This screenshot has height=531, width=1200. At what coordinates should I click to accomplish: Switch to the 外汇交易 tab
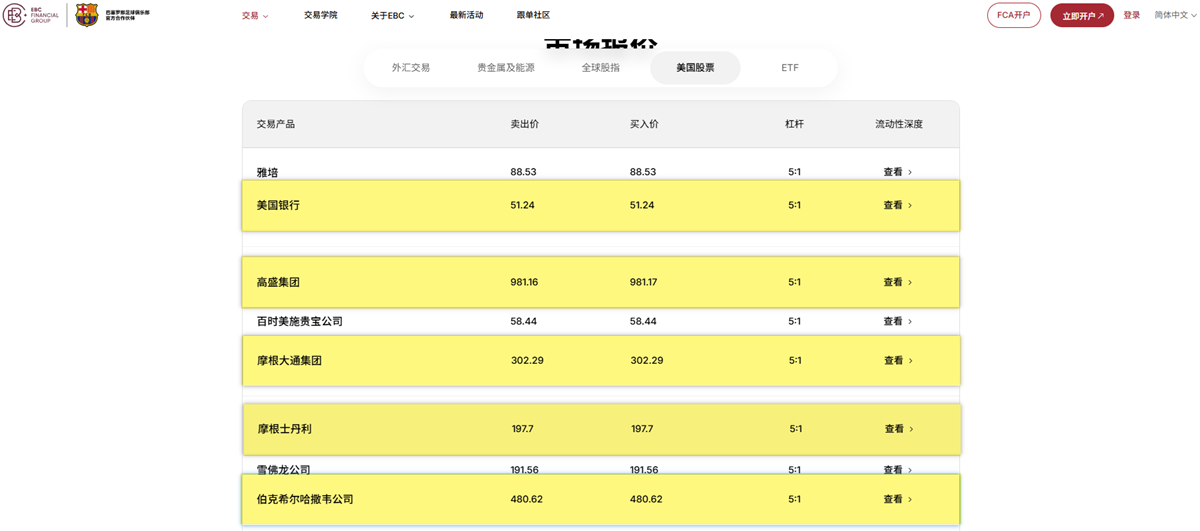click(x=411, y=68)
